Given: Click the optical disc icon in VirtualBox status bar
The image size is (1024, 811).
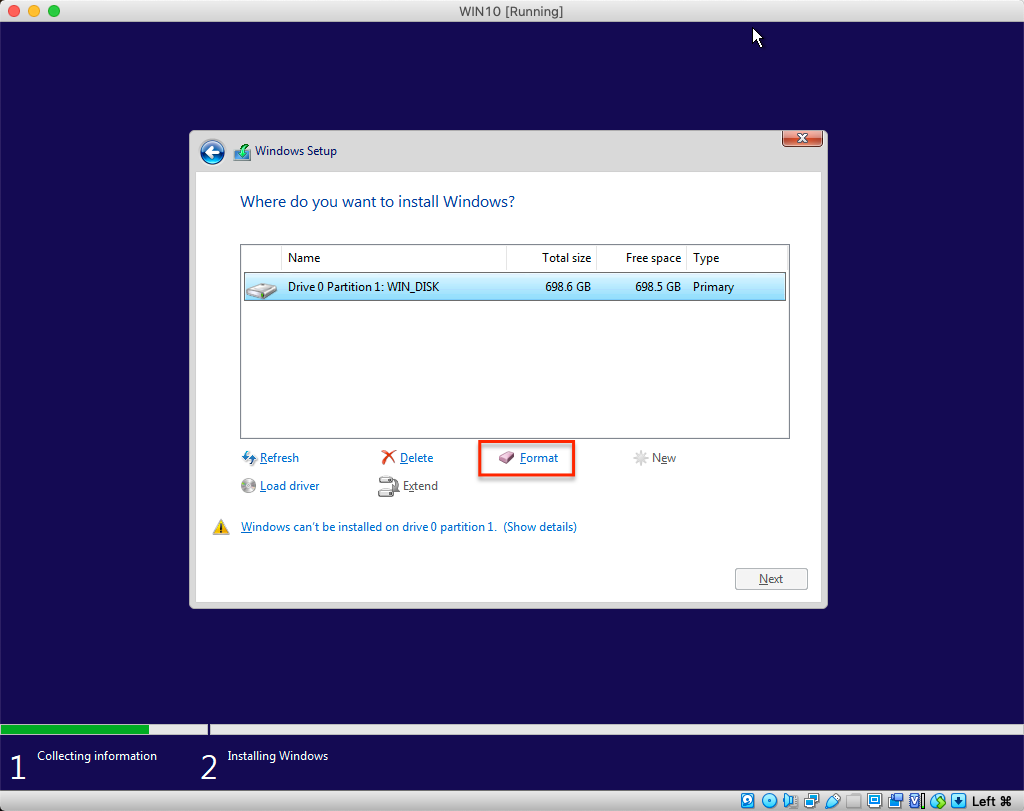Looking at the screenshot, I should pyautogui.click(x=769, y=801).
